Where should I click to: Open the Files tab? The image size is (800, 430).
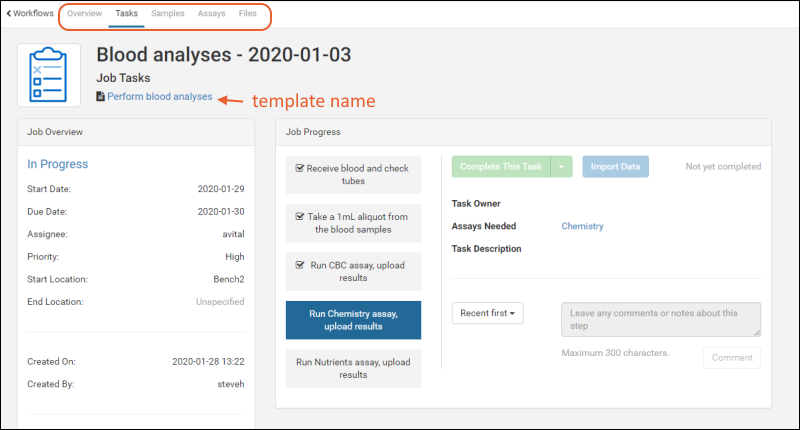[247, 14]
